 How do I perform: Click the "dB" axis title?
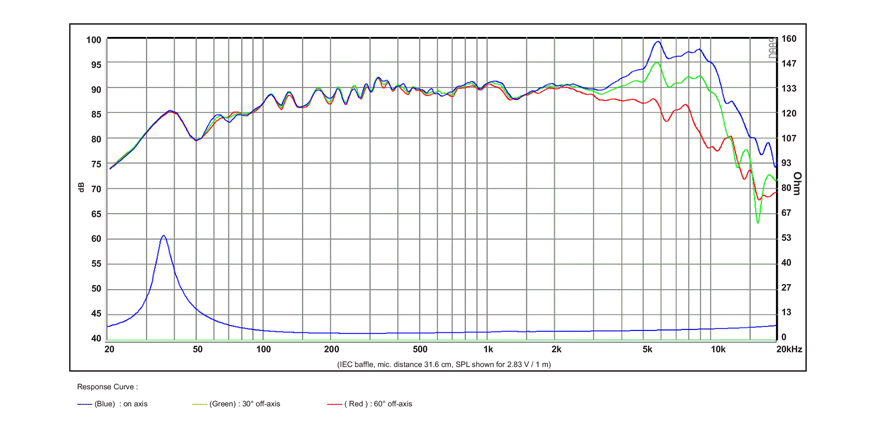point(81,188)
